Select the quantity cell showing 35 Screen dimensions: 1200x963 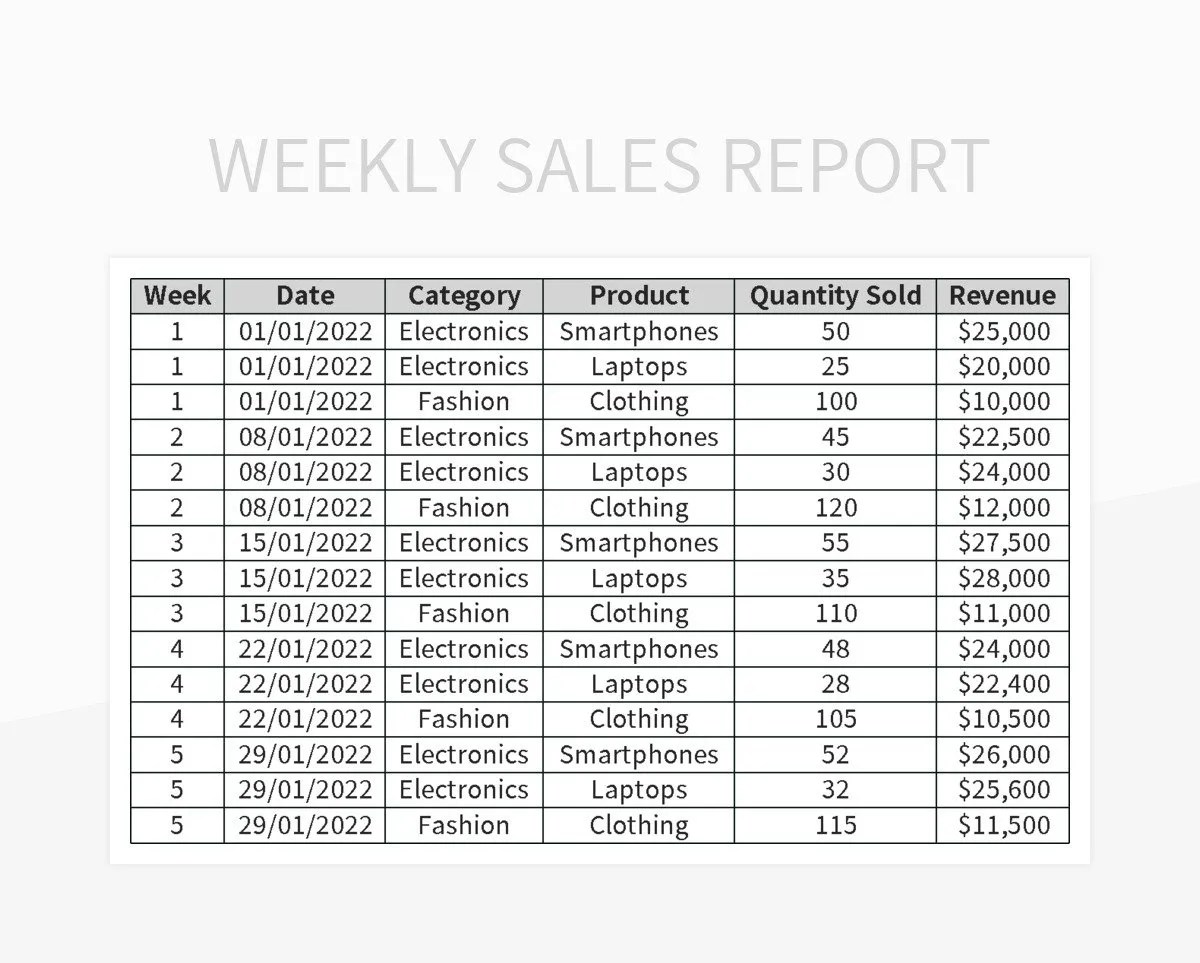pyautogui.click(x=836, y=578)
